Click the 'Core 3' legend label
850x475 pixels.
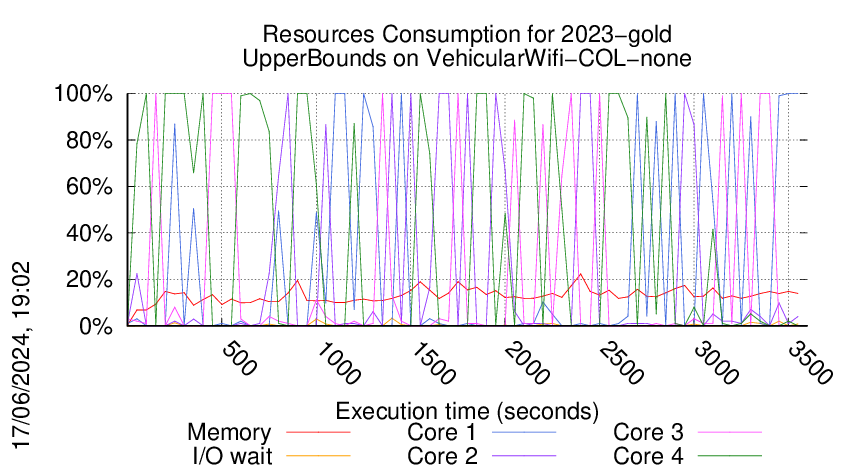pyautogui.click(x=648, y=433)
